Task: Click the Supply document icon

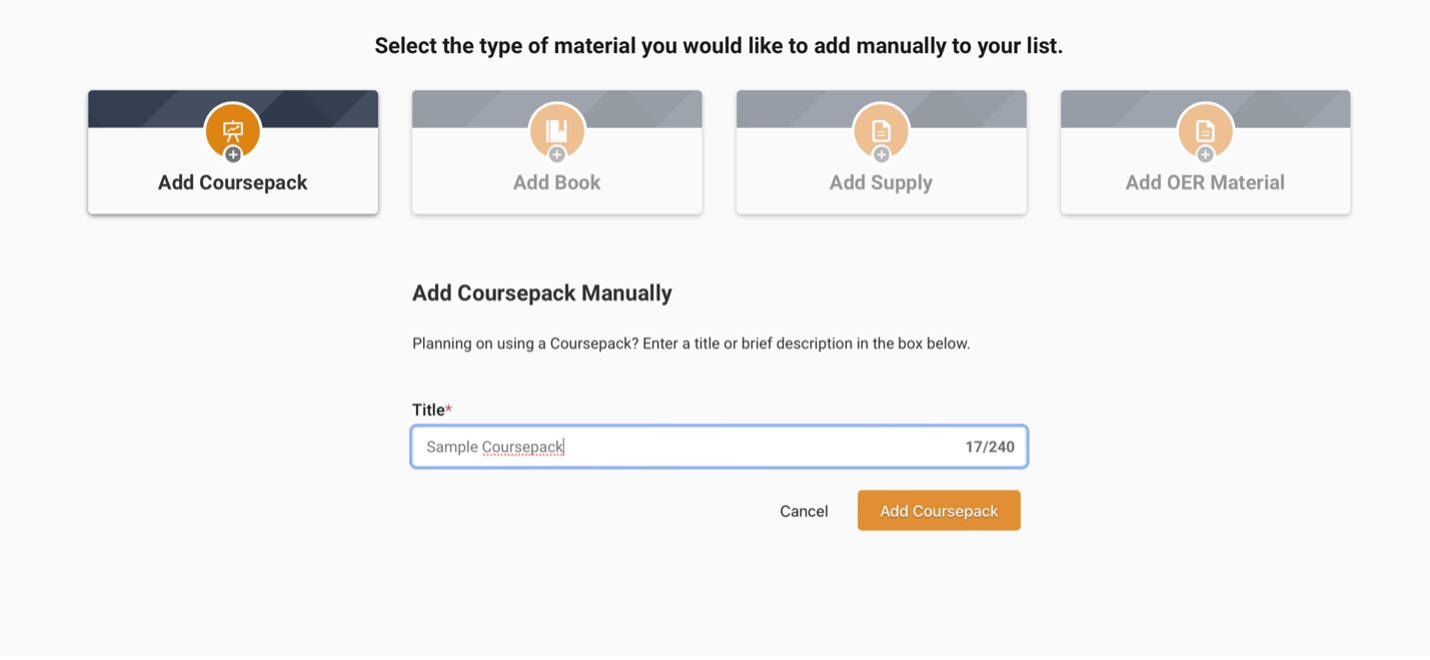Action: (x=880, y=128)
